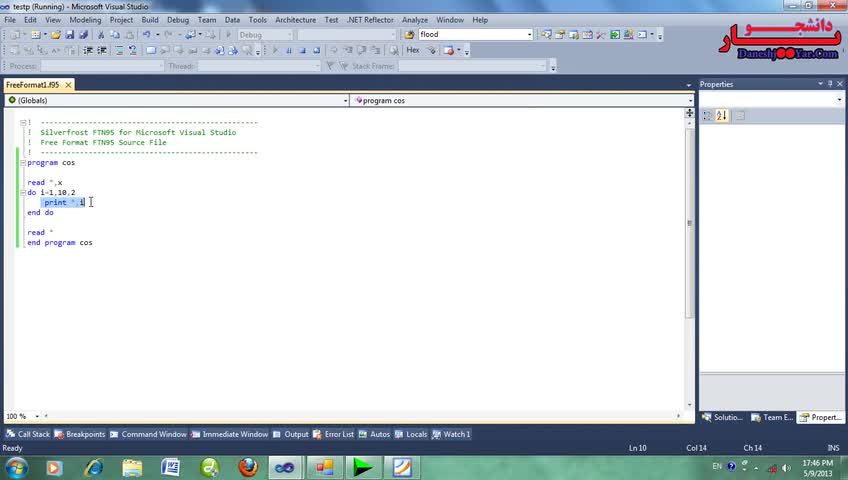Pause debugging with the Break All icon
Screen dimensions: 848x480
289,50
